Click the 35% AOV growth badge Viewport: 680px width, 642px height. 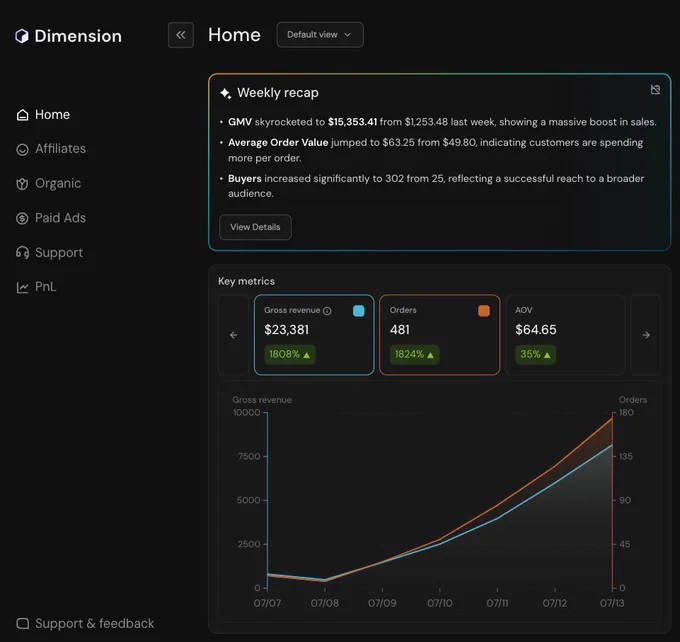pyautogui.click(x=535, y=354)
